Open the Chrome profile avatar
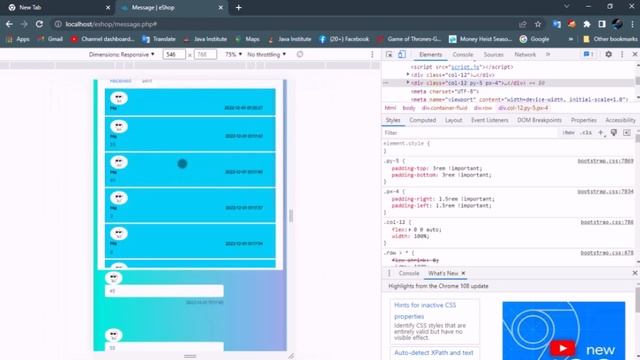 tap(617, 24)
